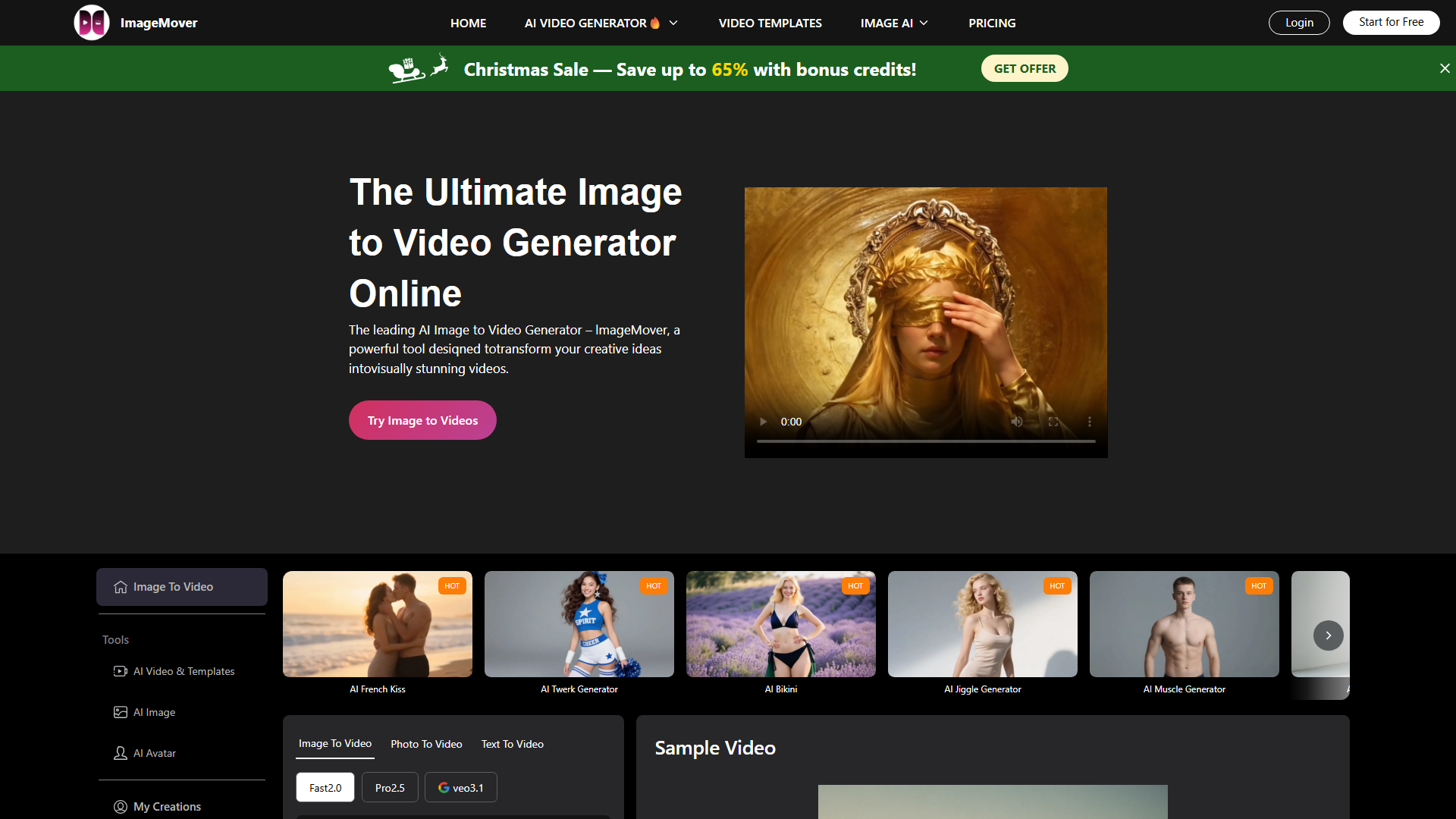Switch to the Photo To Video tab

pos(425,744)
